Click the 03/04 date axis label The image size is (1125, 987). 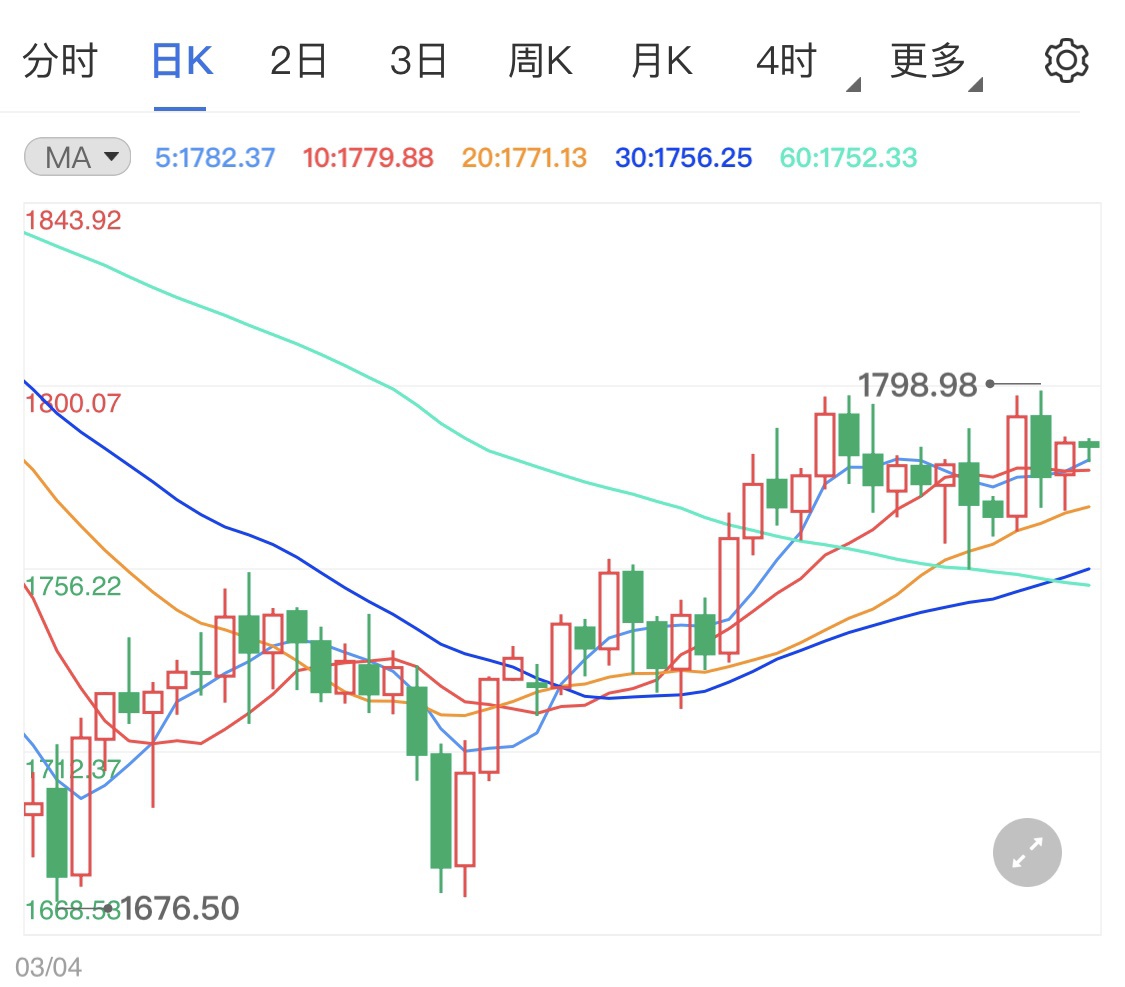pos(49,967)
